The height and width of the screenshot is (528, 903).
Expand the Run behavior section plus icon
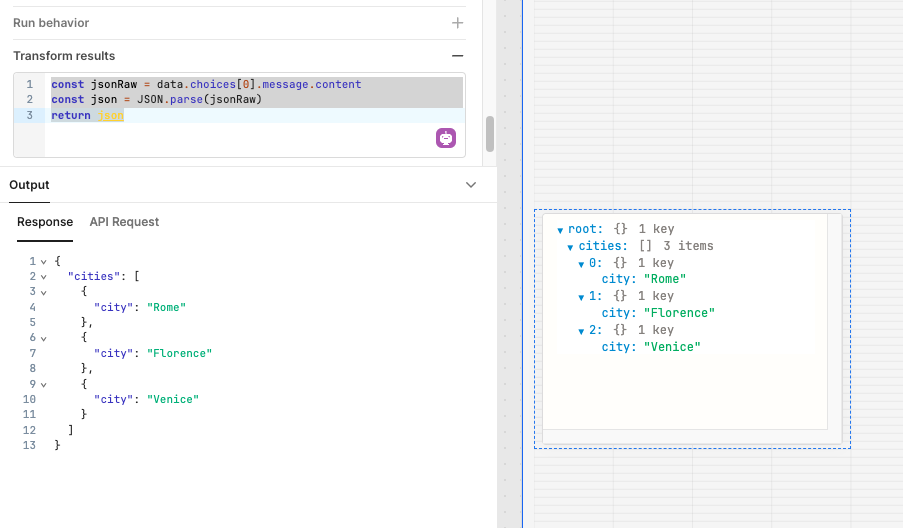457,23
